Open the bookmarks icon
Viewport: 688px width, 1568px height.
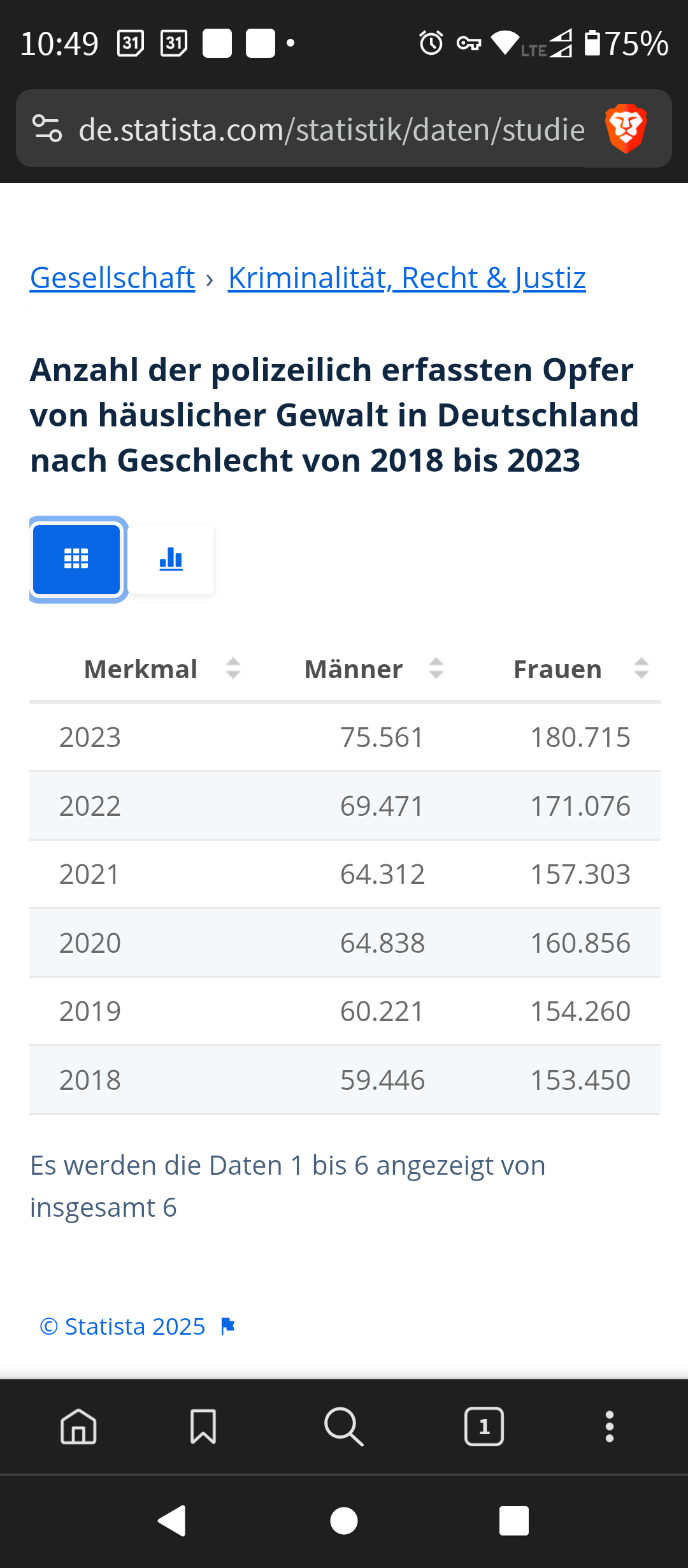pyautogui.click(x=203, y=1426)
